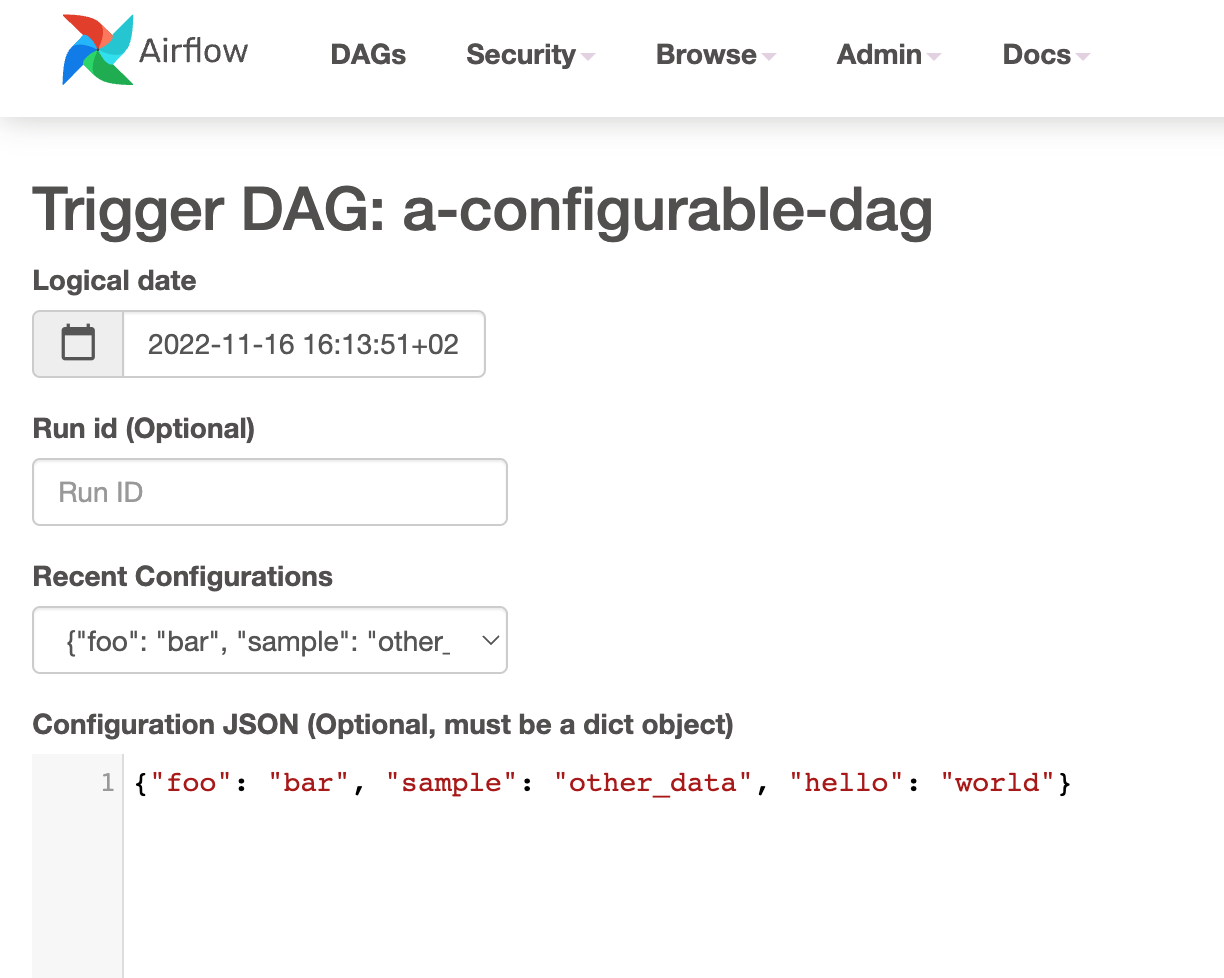Click the "world" value in the configuration
This screenshot has width=1224, height=978.
996,782
